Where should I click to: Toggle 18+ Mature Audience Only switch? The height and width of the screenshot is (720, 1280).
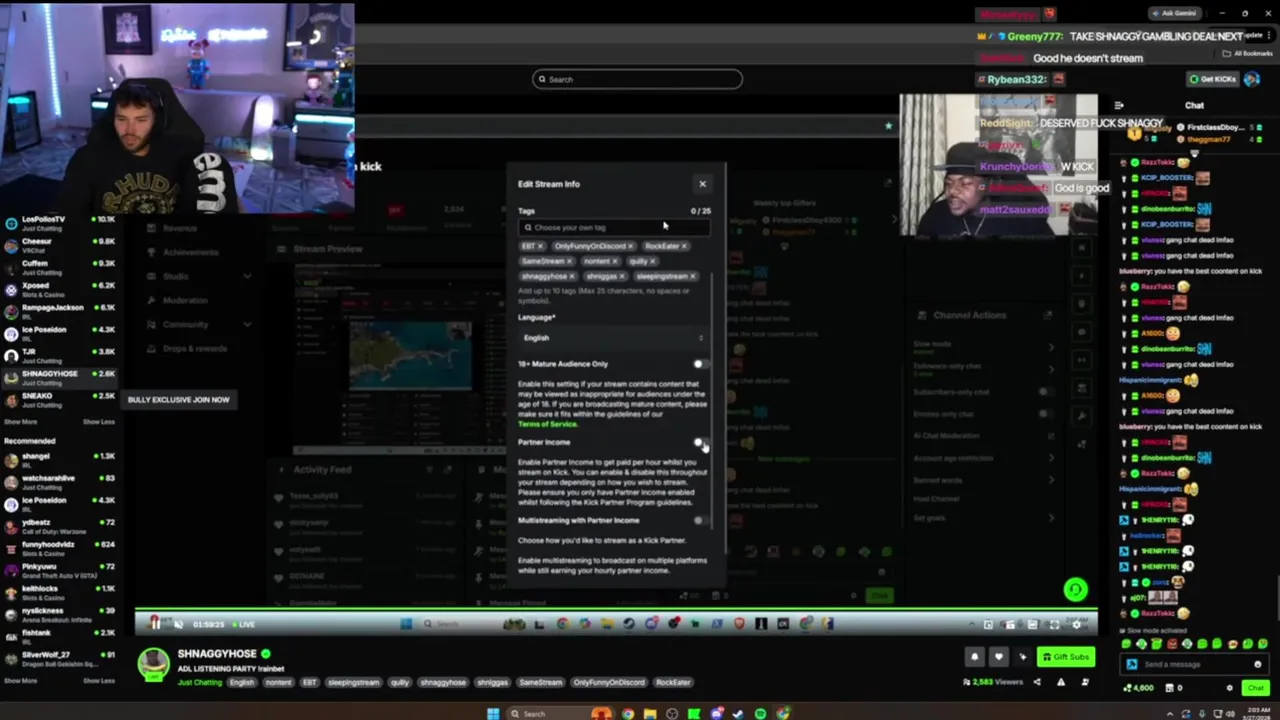pyautogui.click(x=701, y=364)
